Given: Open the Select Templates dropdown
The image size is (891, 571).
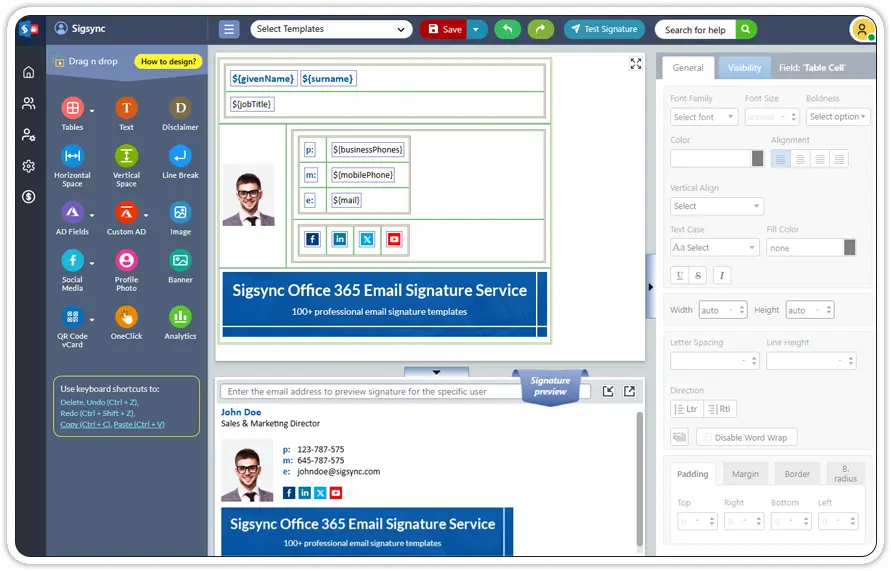Looking at the screenshot, I should click(x=331, y=29).
